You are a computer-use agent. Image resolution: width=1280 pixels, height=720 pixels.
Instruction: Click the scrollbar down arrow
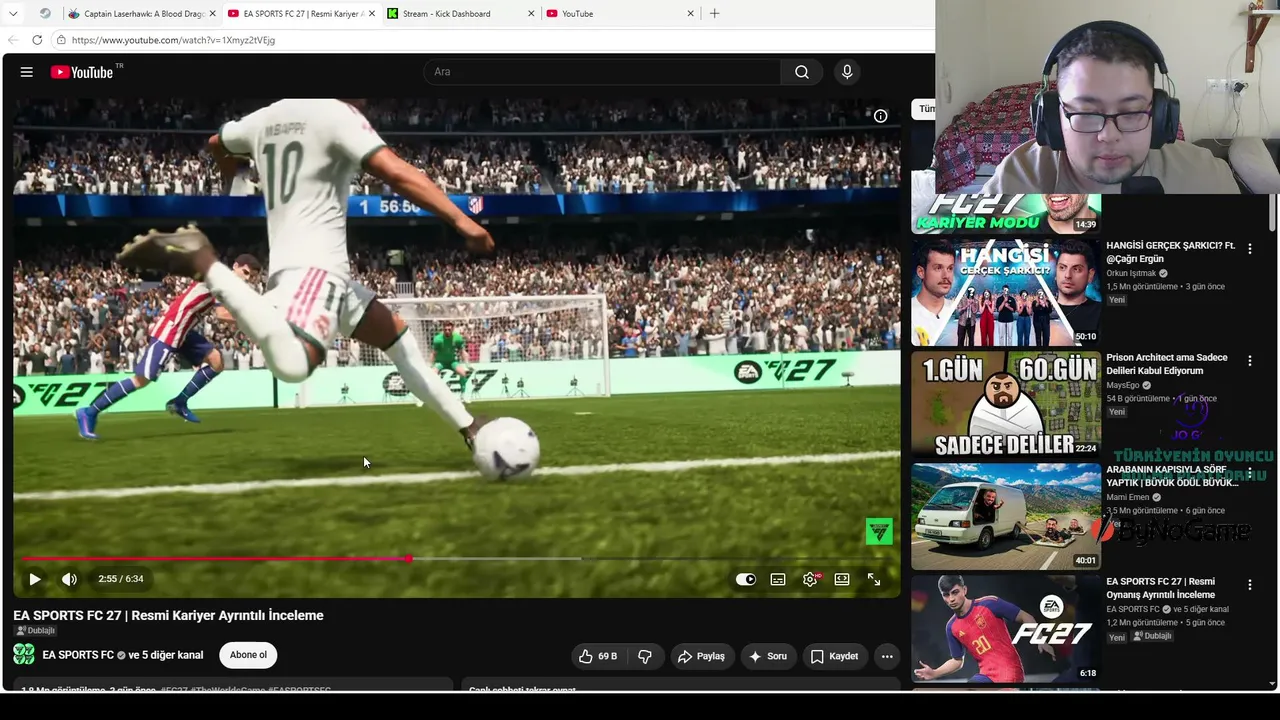[x=1272, y=684]
